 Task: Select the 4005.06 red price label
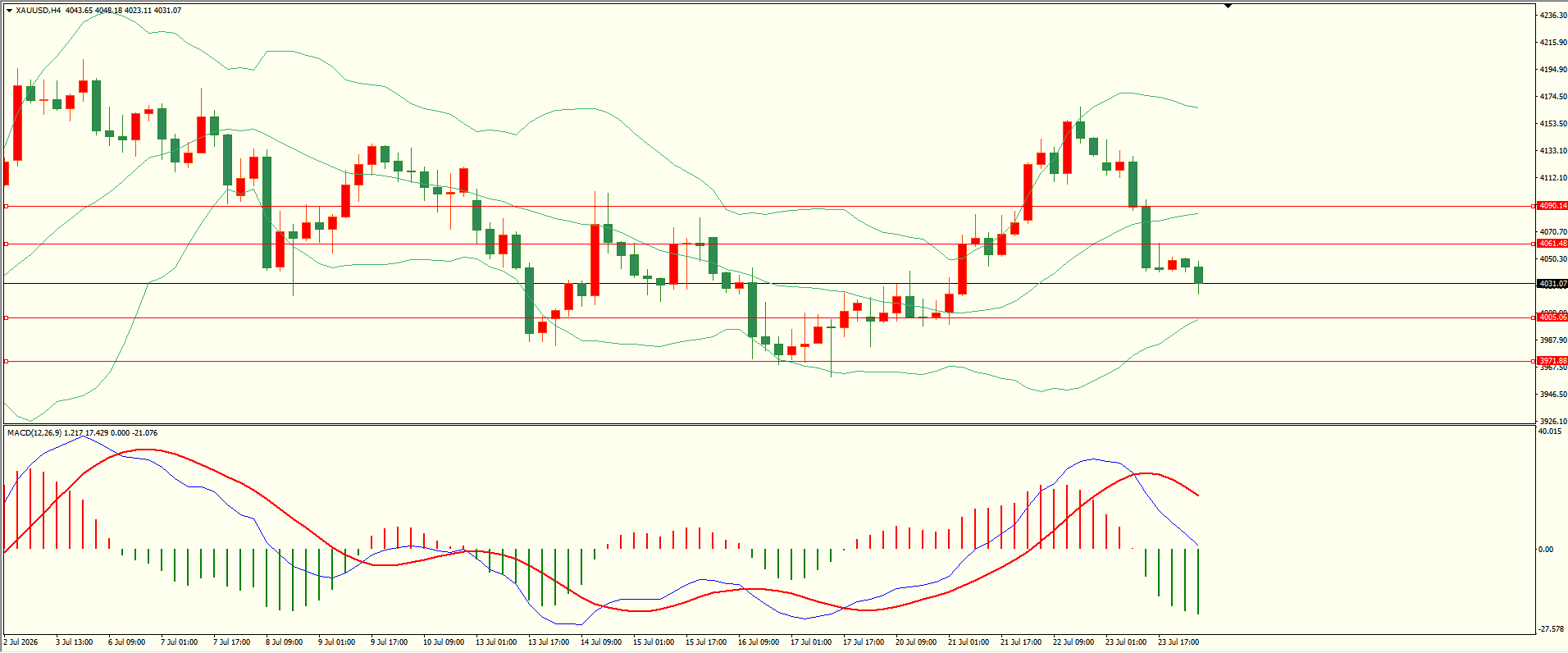[1552, 317]
